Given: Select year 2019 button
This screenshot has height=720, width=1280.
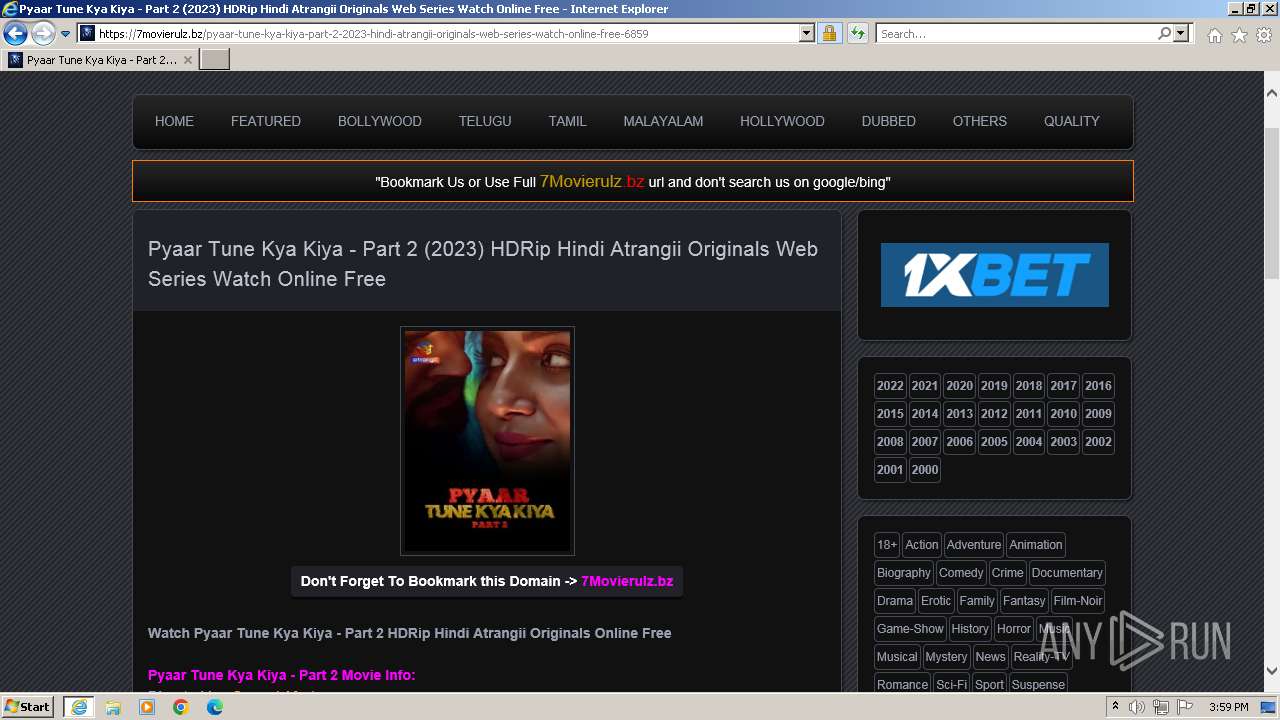Looking at the screenshot, I should (x=994, y=386).
